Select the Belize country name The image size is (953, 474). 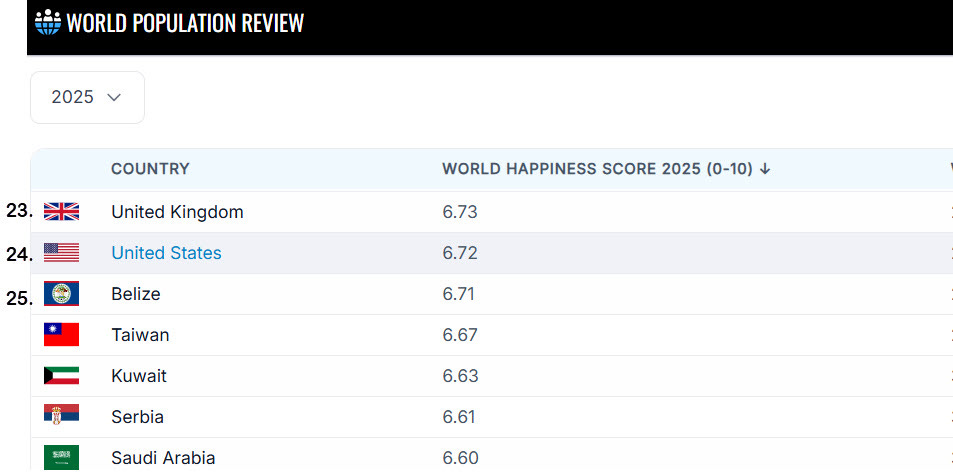click(136, 294)
